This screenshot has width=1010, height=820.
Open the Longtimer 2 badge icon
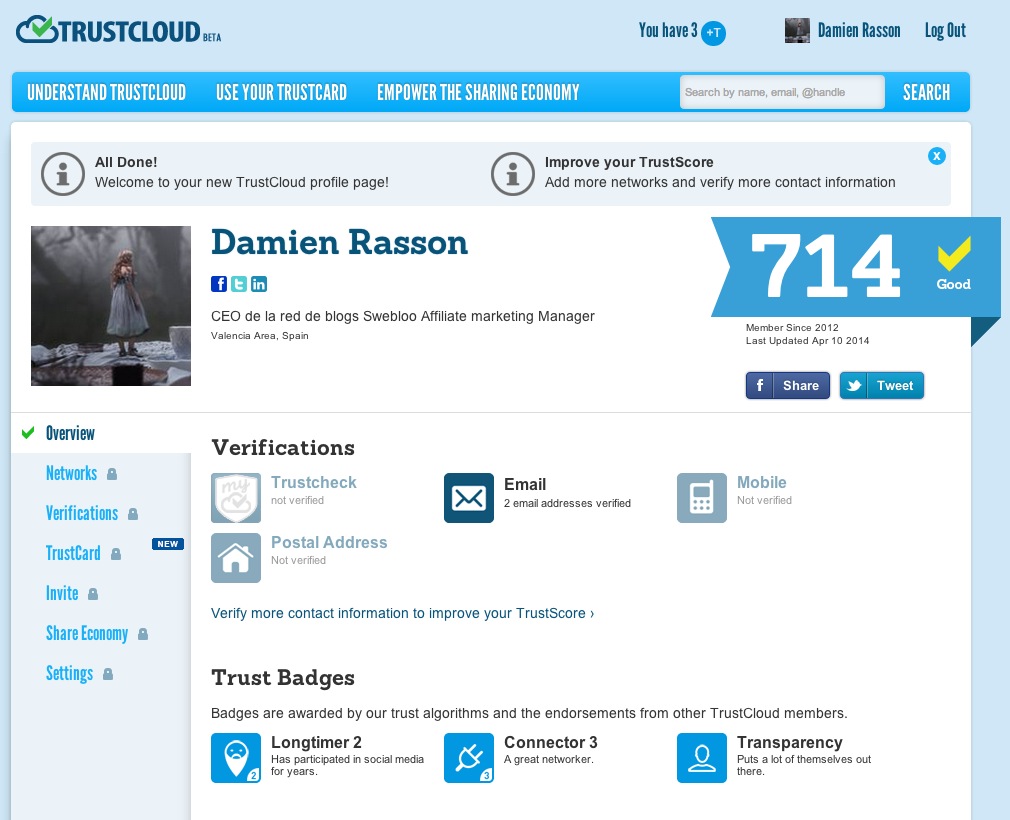tap(236, 758)
